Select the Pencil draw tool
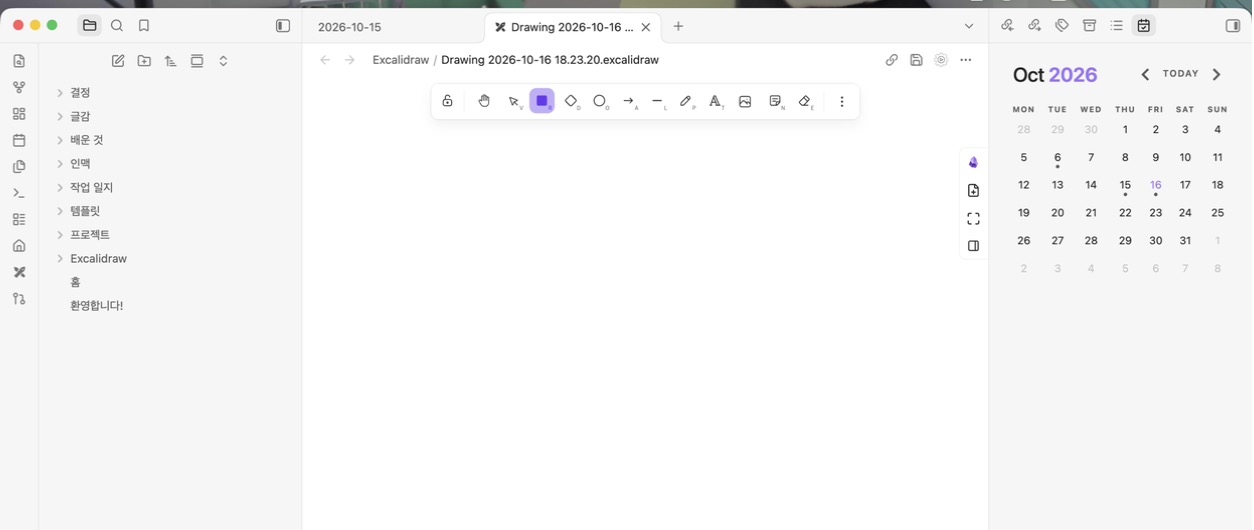The image size is (1254, 530). pyautogui.click(x=687, y=101)
